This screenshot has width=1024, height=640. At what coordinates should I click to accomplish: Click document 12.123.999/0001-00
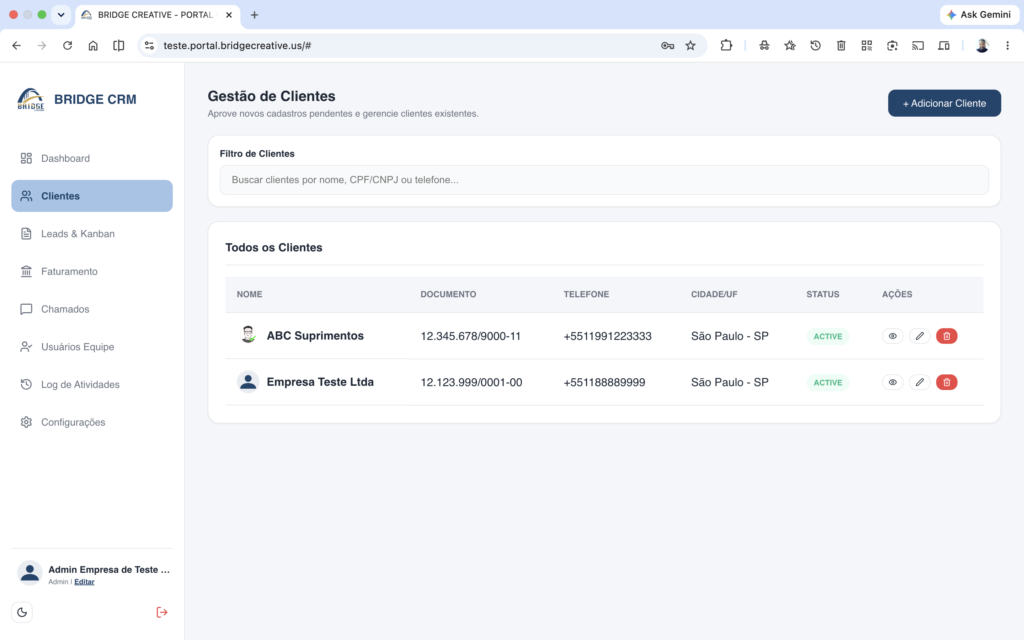pos(471,383)
